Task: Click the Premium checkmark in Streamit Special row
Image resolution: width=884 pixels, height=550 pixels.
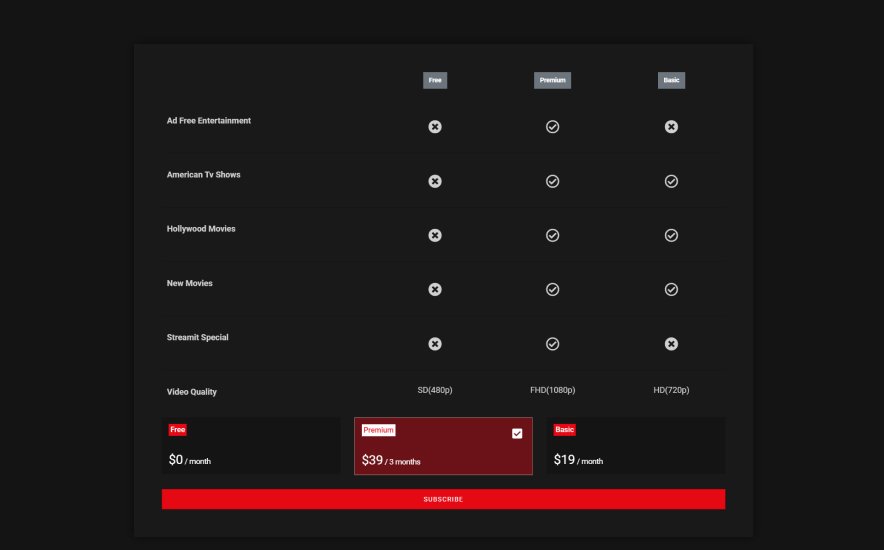Action: (x=552, y=344)
